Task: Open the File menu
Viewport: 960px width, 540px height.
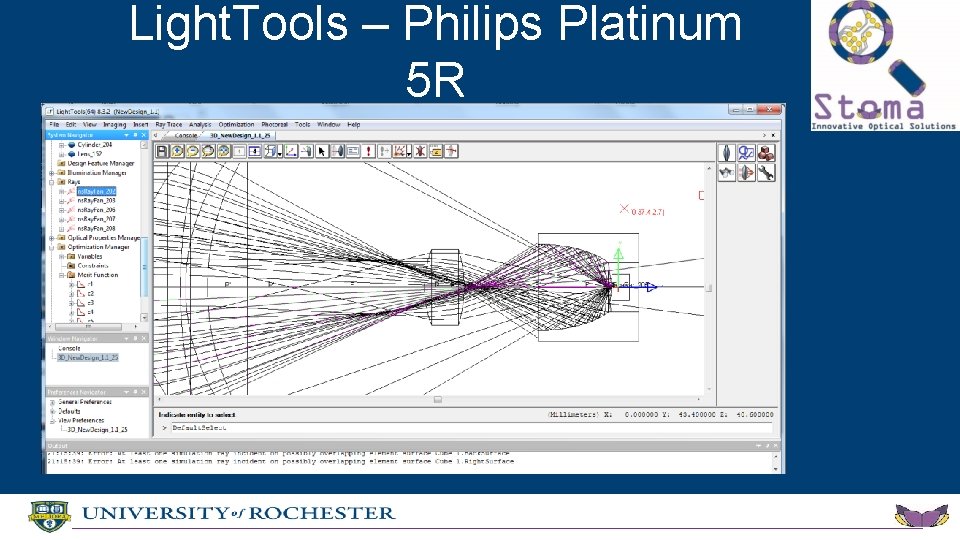Action: (54, 124)
